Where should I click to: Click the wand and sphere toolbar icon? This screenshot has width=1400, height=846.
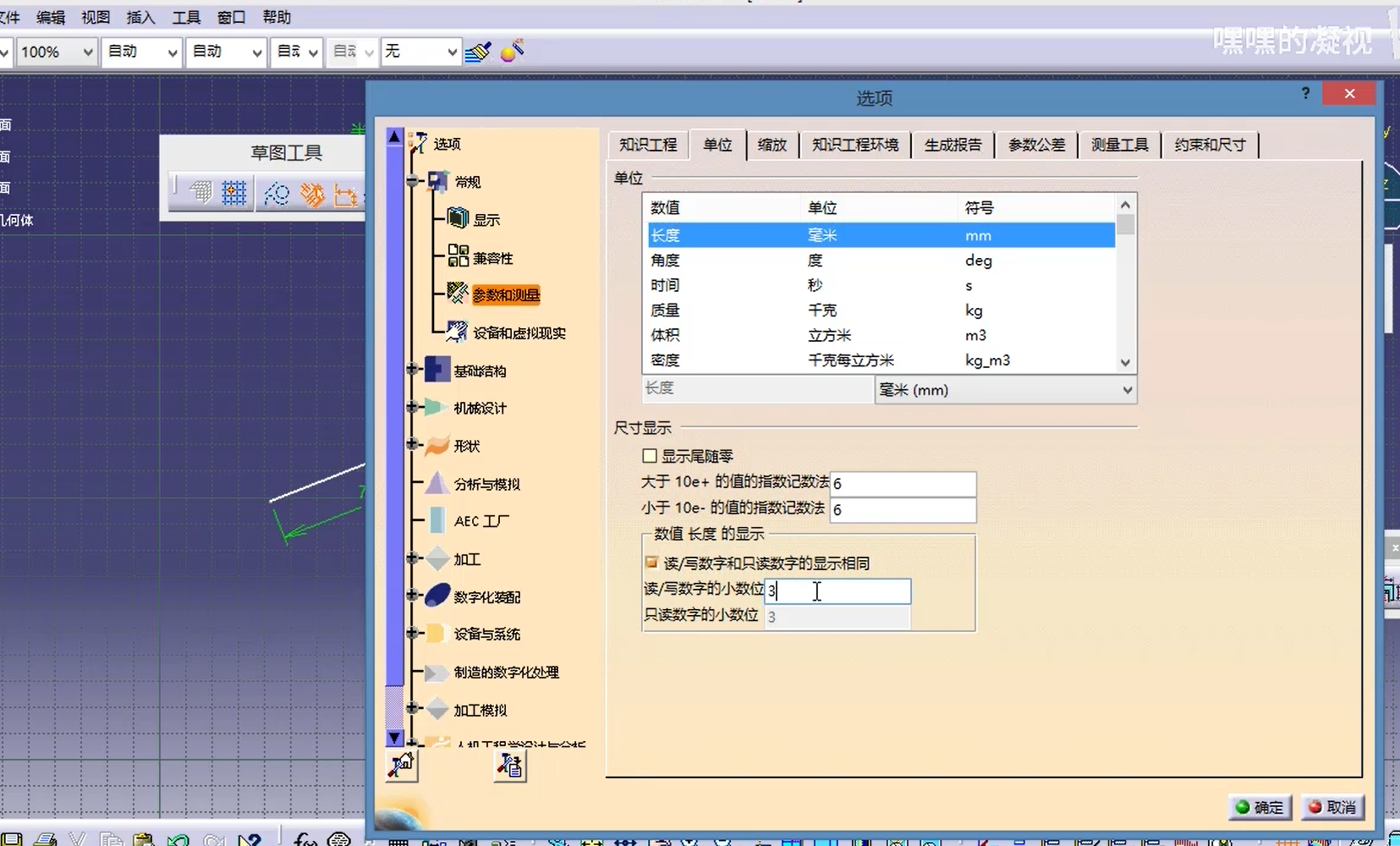513,51
